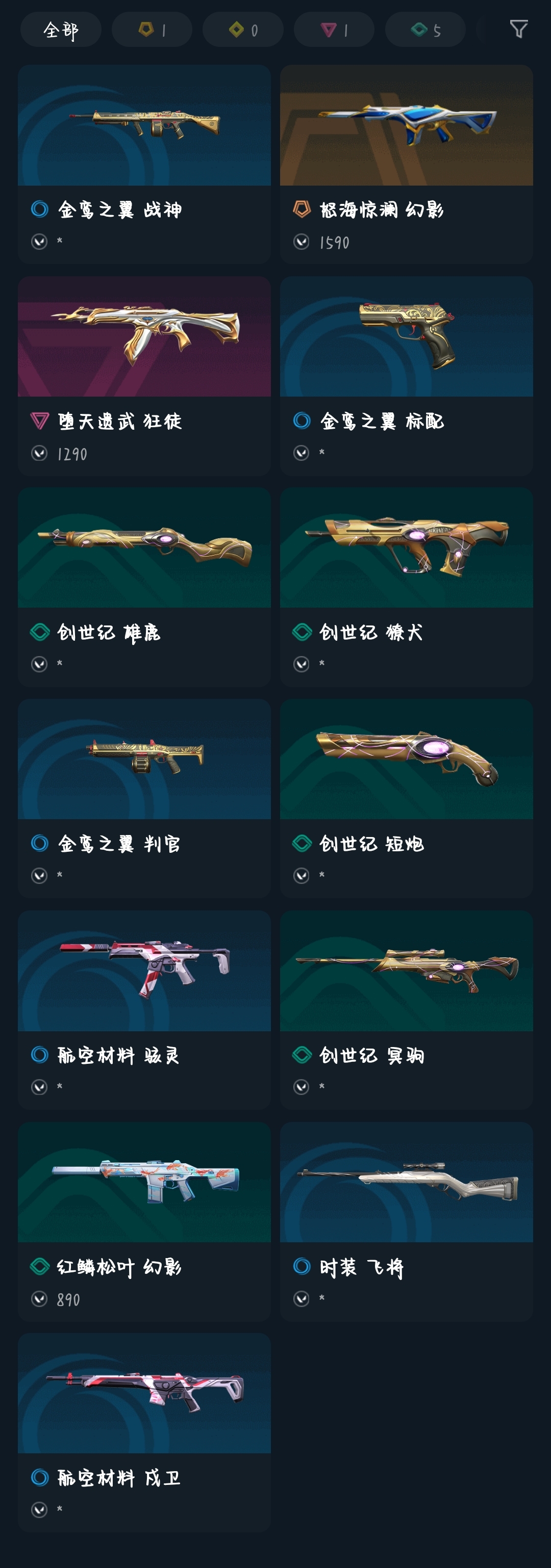Click green tier icon beside 创世纪 短炮
The image size is (551, 1568).
pyautogui.click(x=302, y=843)
